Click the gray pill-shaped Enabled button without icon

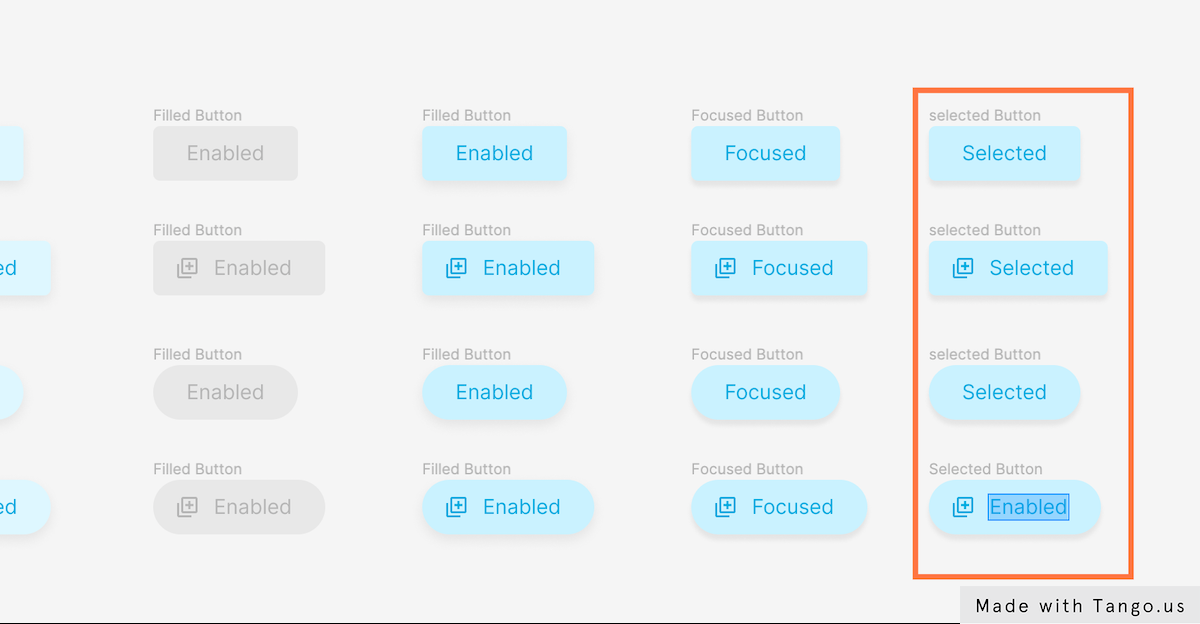225,392
